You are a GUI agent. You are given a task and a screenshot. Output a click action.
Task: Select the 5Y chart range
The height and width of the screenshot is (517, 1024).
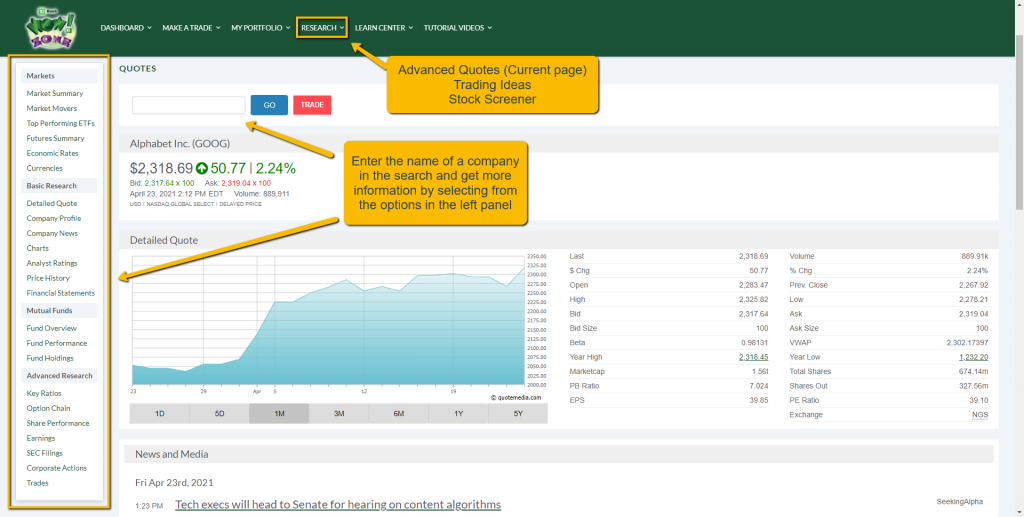[518, 414]
